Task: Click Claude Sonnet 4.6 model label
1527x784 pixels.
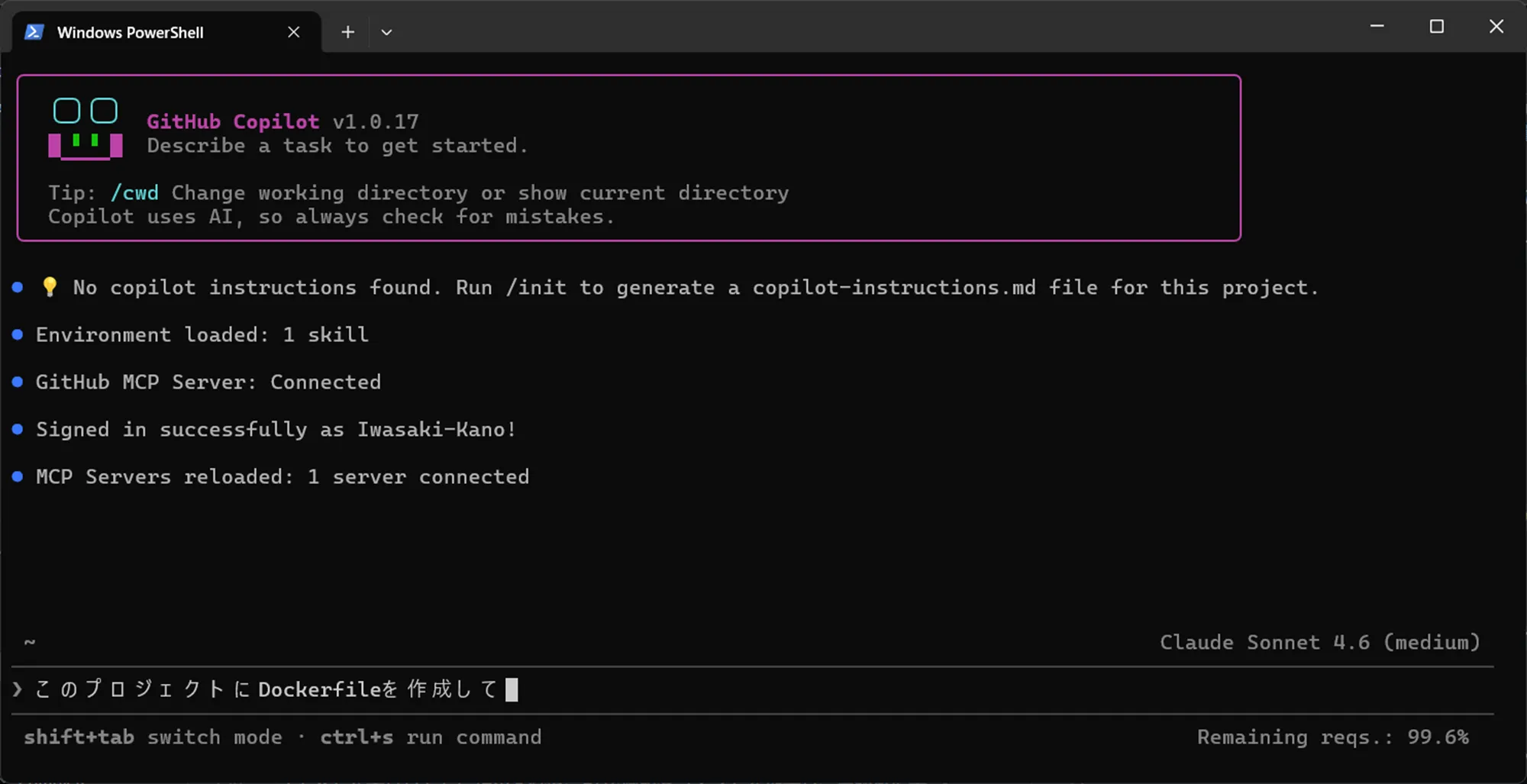Action: [x=1320, y=642]
